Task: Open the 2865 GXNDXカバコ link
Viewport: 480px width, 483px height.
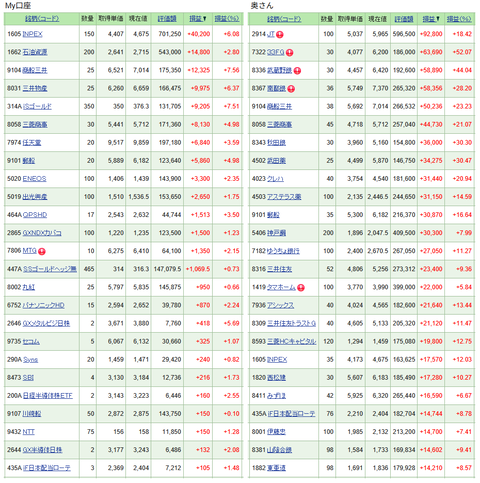Action: [x=42, y=233]
